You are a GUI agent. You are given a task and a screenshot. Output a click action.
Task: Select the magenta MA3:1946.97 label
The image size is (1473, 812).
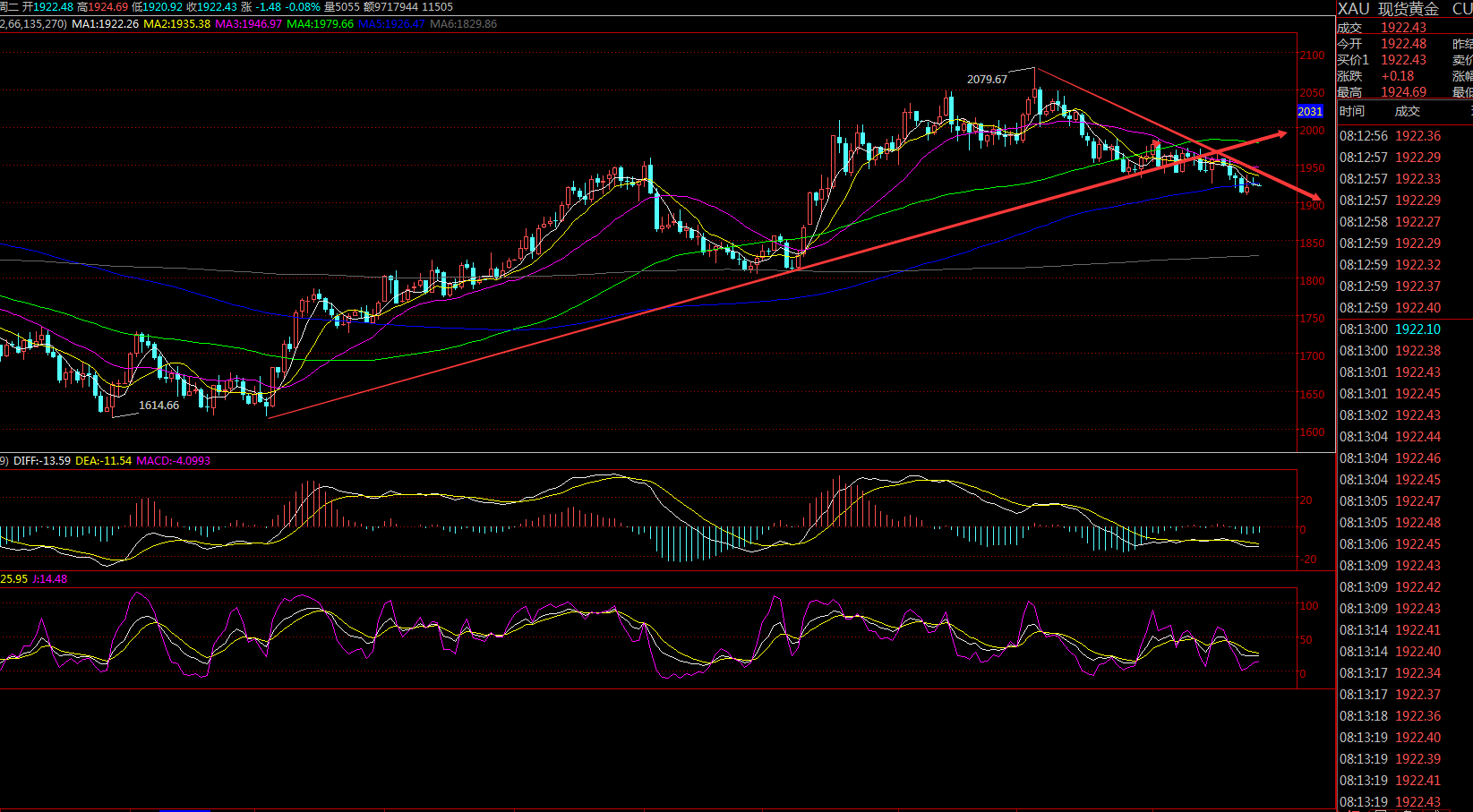(248, 24)
